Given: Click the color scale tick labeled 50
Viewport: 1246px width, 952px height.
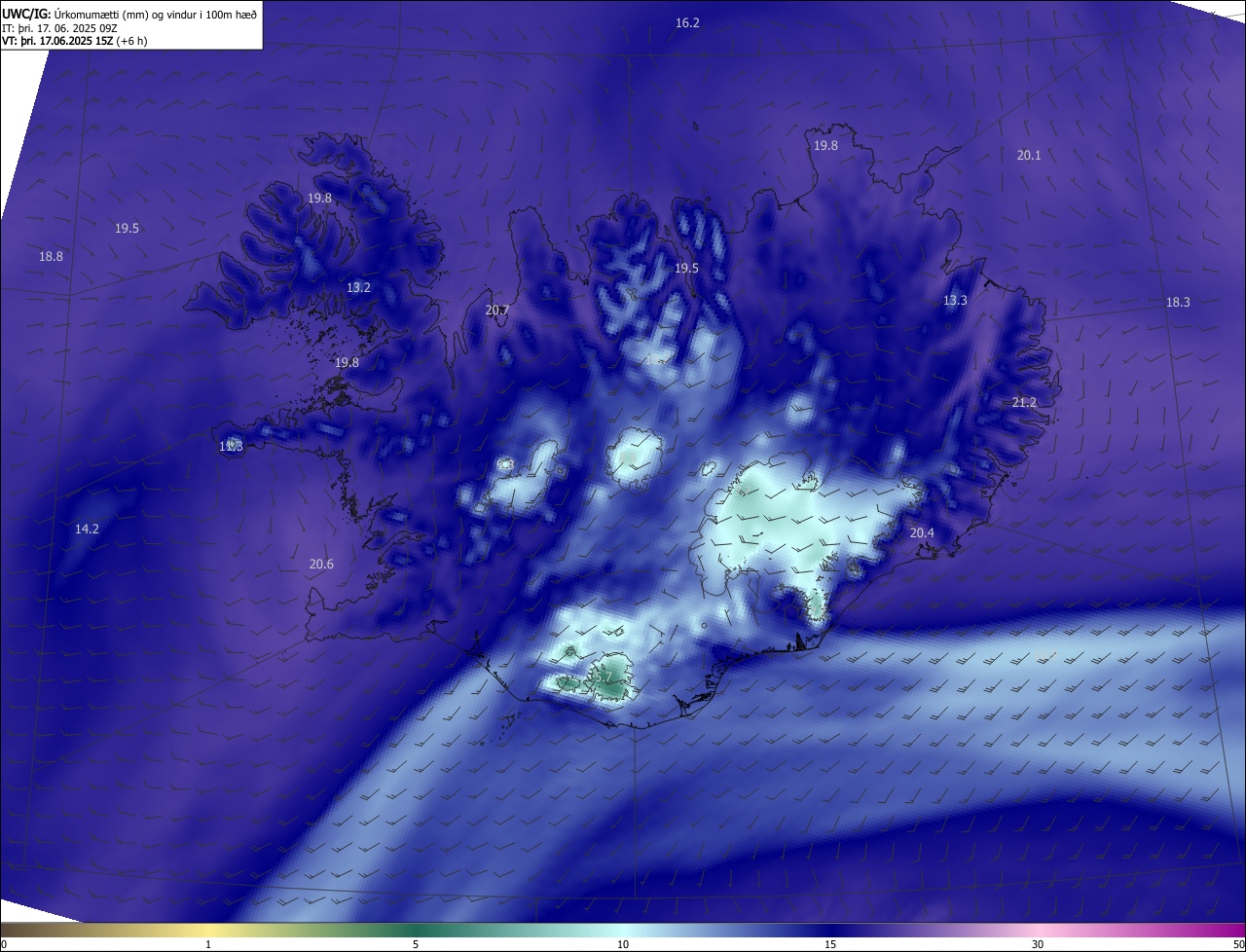Looking at the screenshot, I should point(1238,944).
